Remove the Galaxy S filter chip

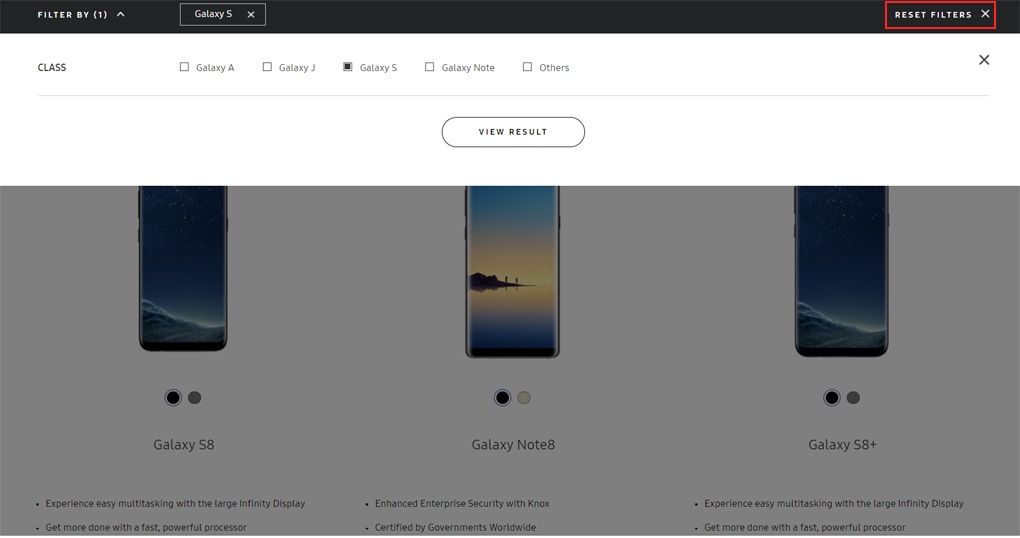tap(250, 14)
